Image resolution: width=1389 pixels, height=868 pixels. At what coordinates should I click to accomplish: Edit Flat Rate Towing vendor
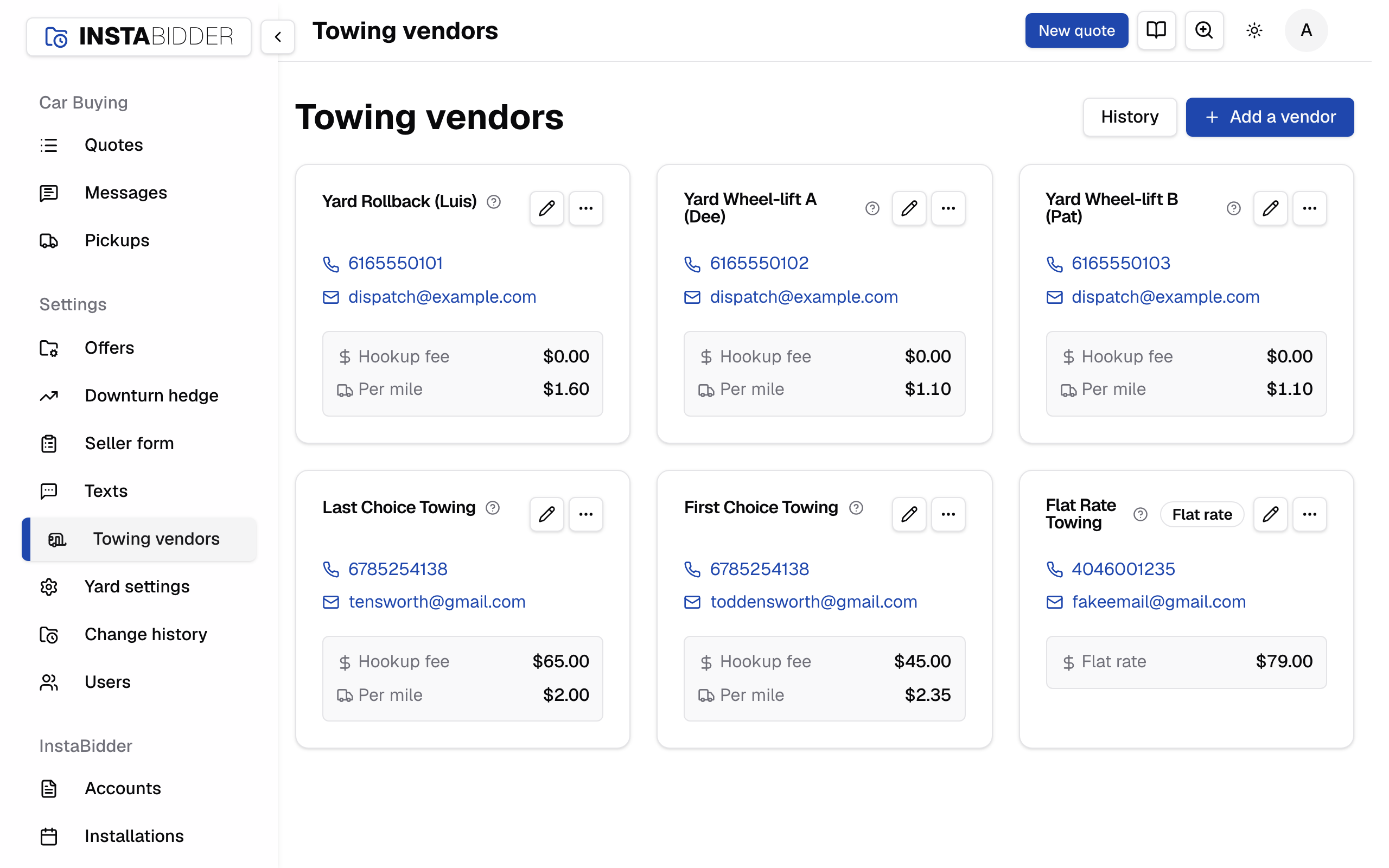(1270, 514)
